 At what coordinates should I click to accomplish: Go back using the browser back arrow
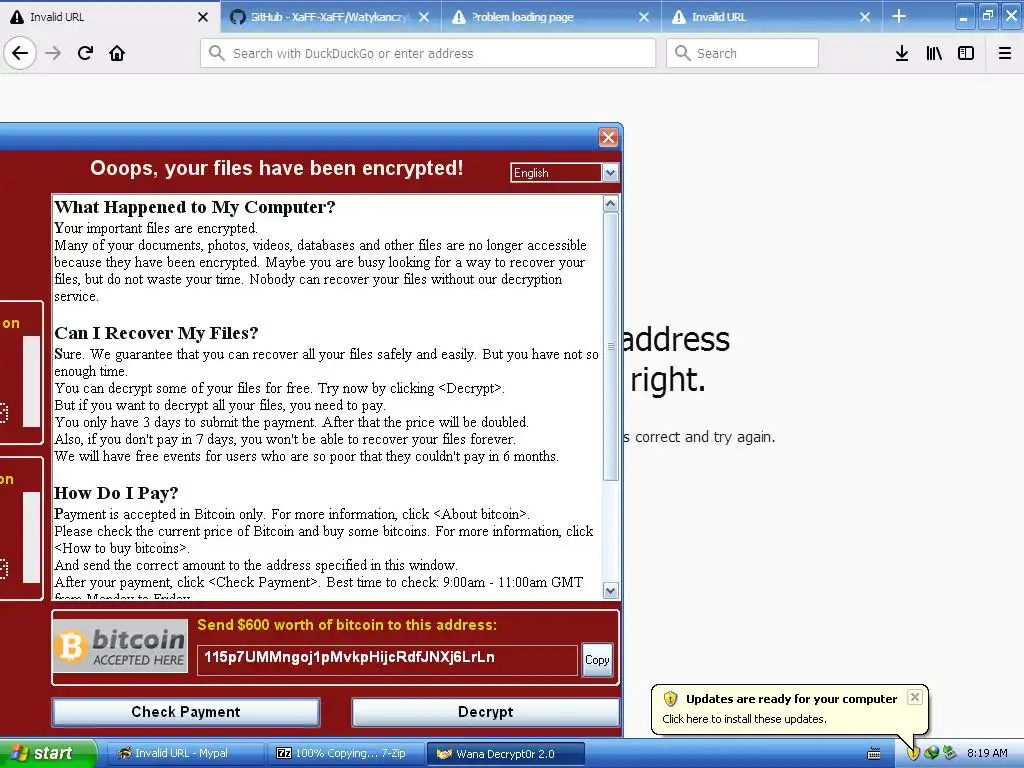(x=20, y=53)
